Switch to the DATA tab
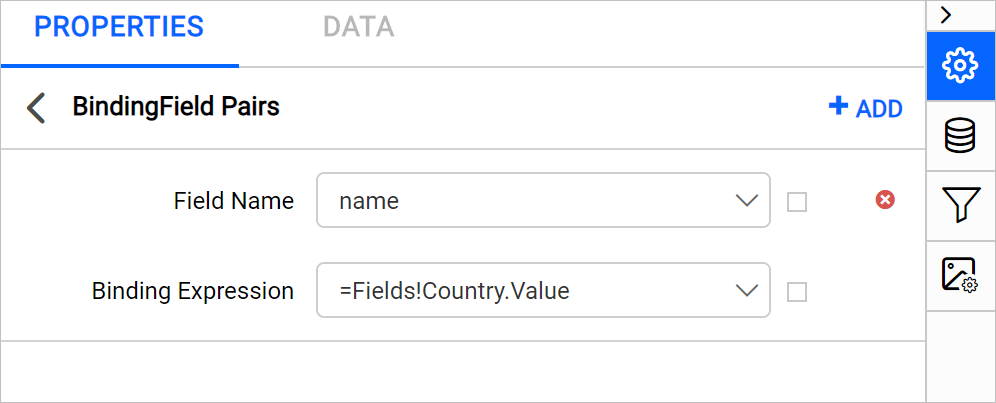Screen dimensions: 996x403 click(x=358, y=27)
